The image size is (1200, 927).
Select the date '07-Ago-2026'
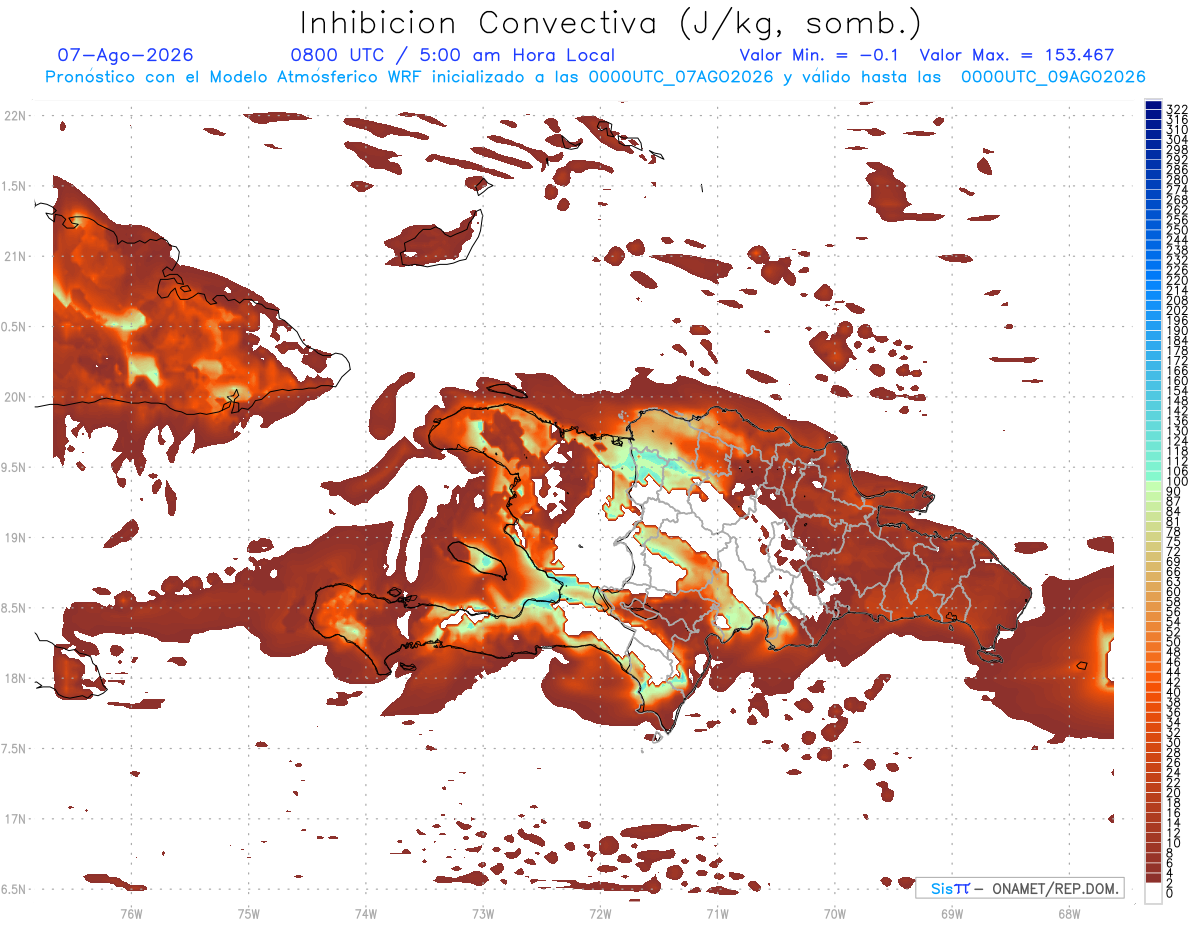[x=125, y=55]
